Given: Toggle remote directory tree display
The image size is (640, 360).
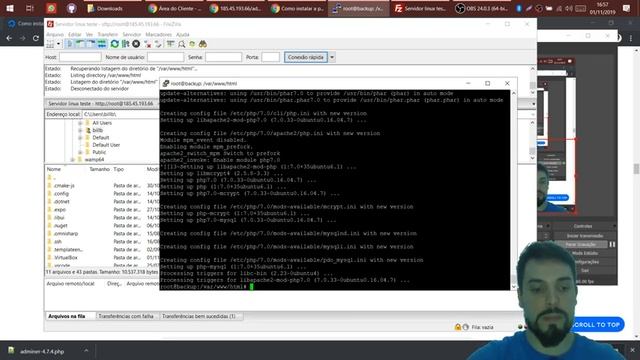Looking at the screenshot, I should [x=91, y=44].
